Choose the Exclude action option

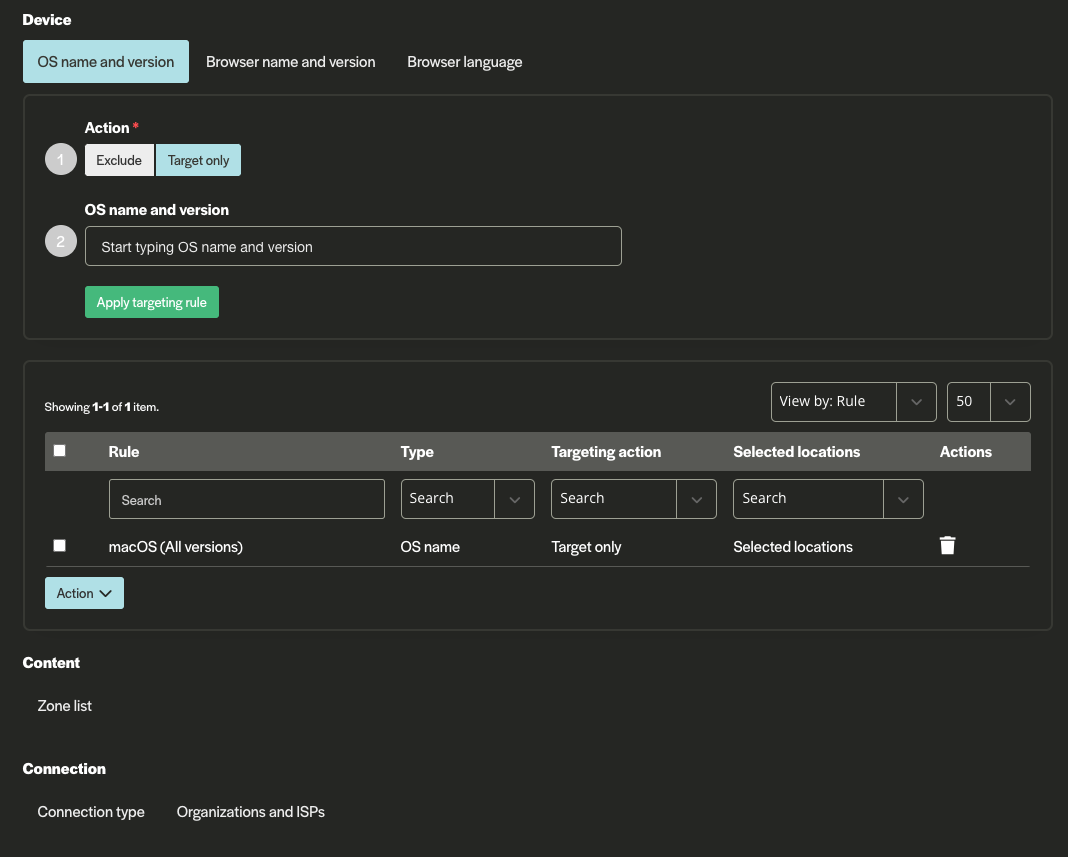[x=119, y=160]
